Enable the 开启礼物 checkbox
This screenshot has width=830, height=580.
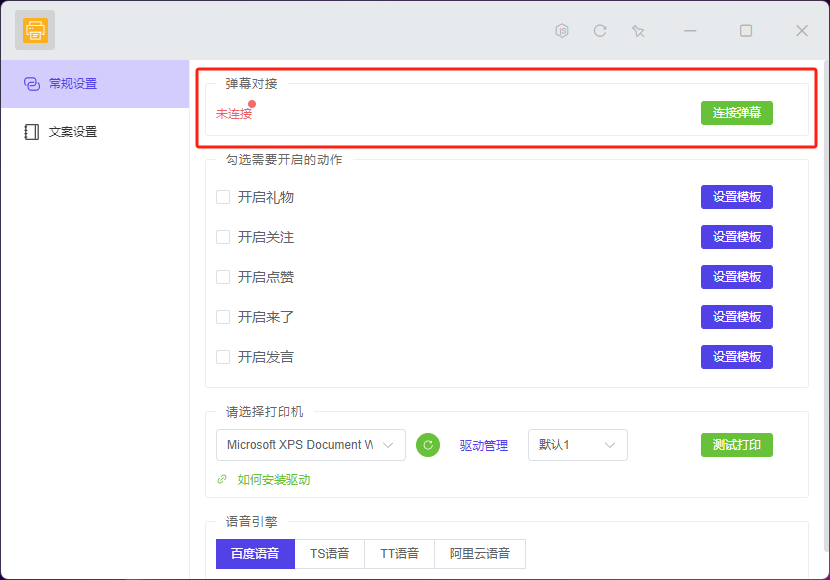[x=223, y=197]
